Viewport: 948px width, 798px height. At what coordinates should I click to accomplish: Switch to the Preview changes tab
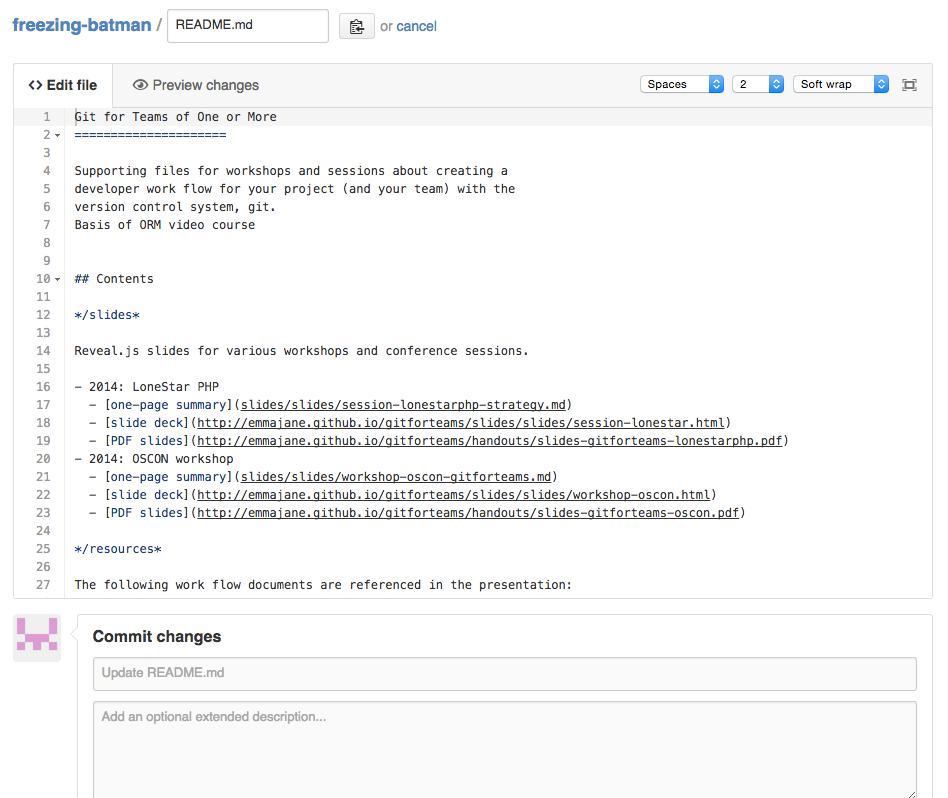click(196, 85)
